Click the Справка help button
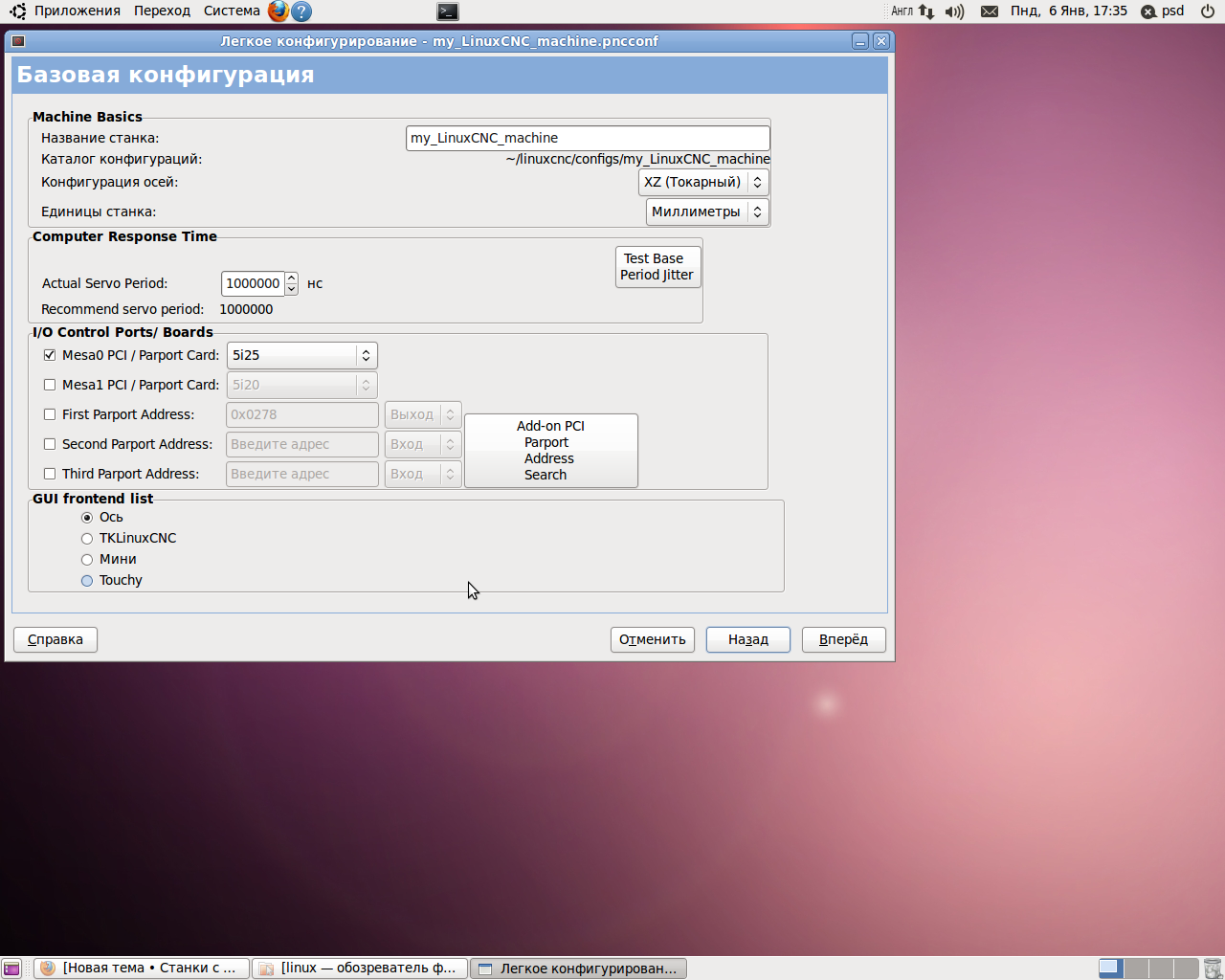 pos(56,639)
